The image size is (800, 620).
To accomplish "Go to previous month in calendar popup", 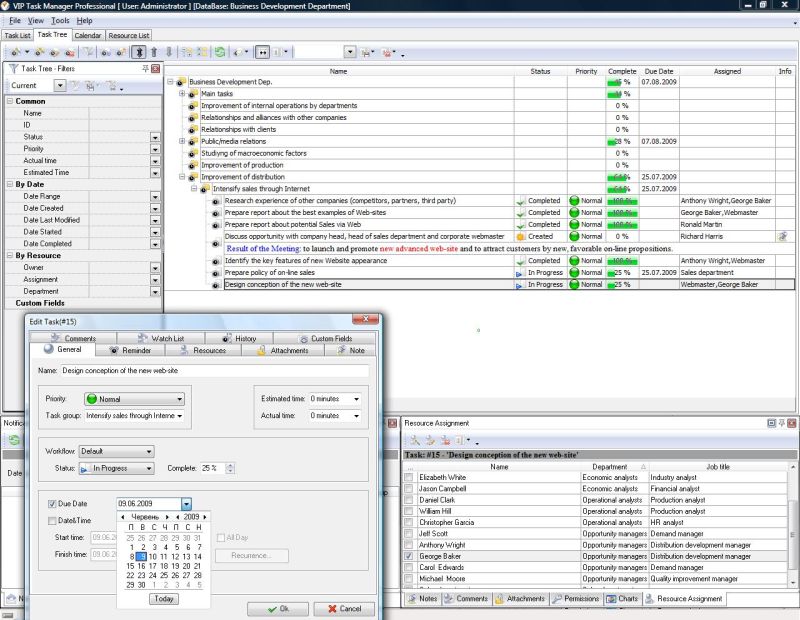I will point(122,517).
